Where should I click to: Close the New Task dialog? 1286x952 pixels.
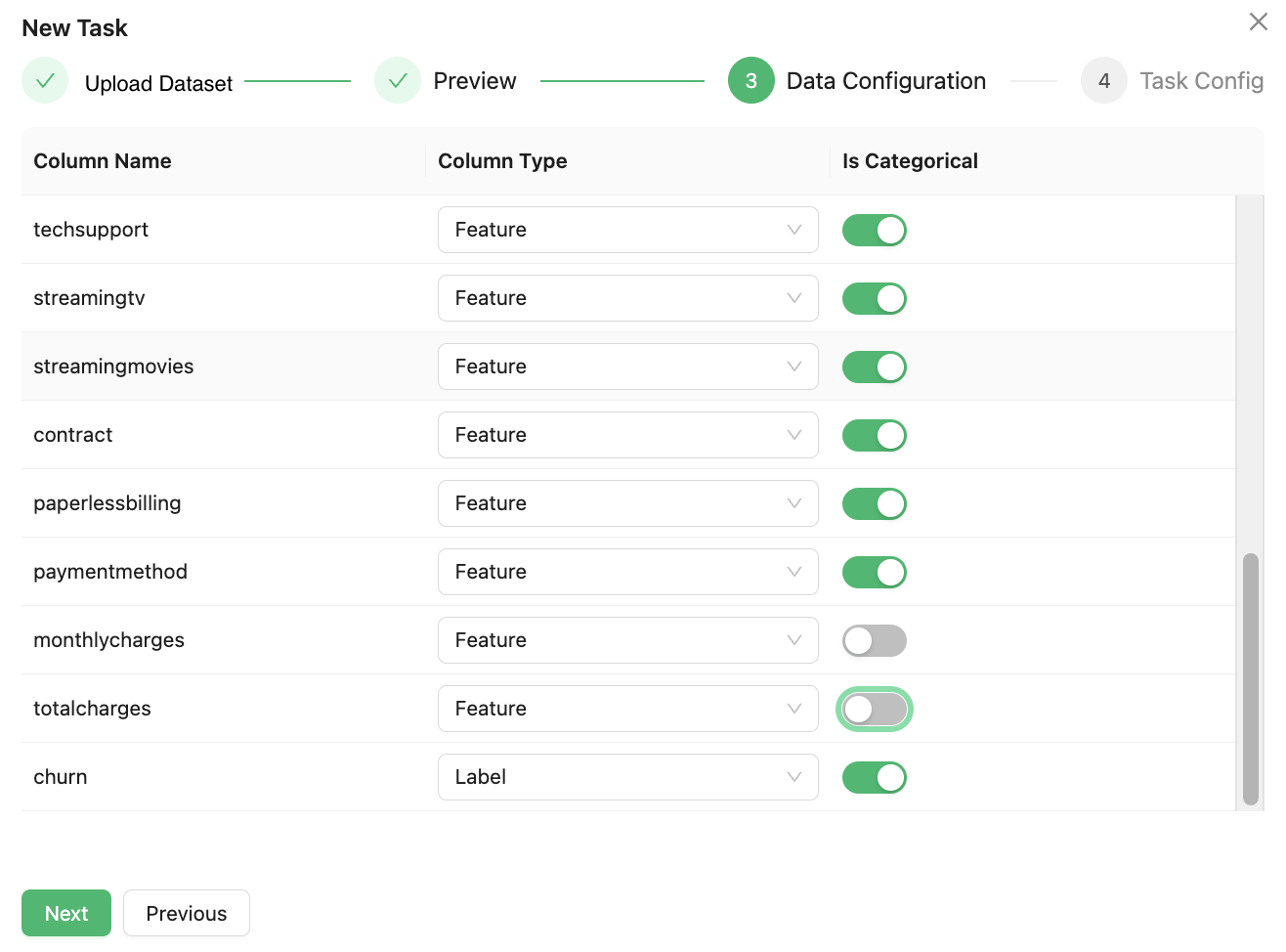(1258, 22)
